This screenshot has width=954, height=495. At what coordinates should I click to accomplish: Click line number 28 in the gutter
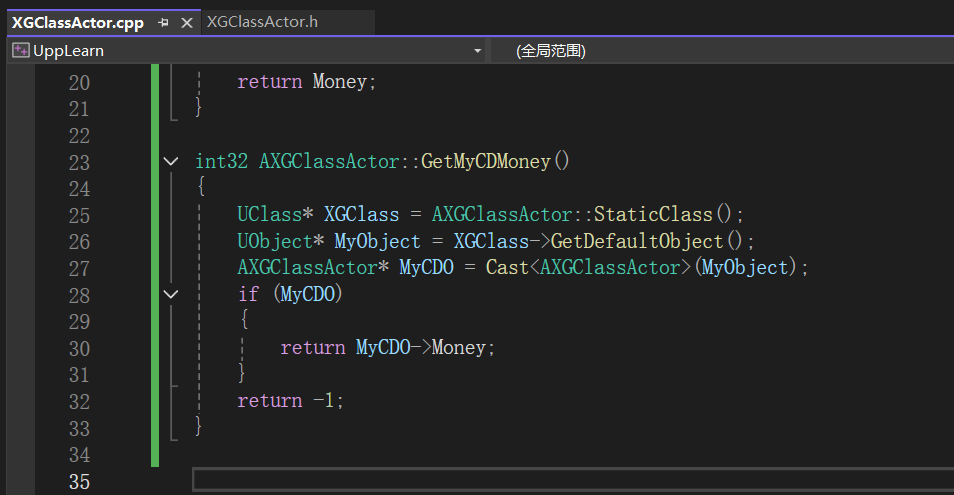tap(79, 296)
